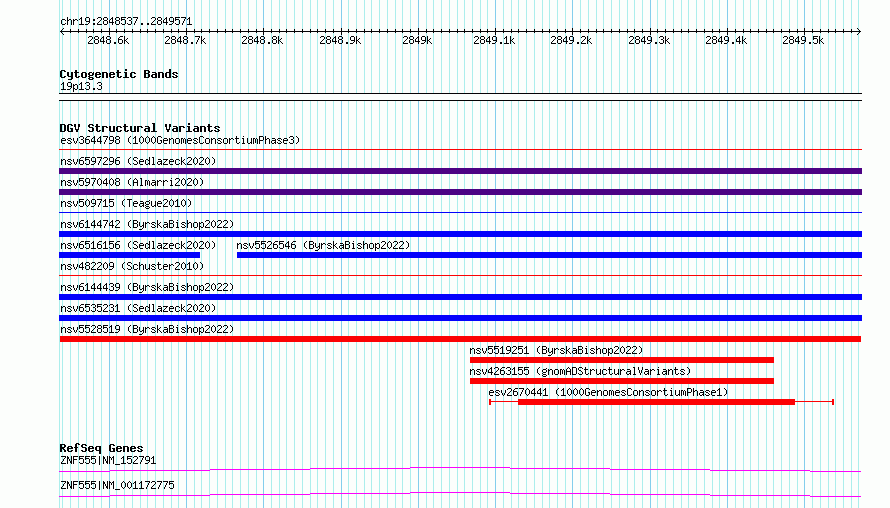Open the nsv6597296 (Sedlazeck2020) label
The width and height of the screenshot is (890, 508).
click(138, 161)
